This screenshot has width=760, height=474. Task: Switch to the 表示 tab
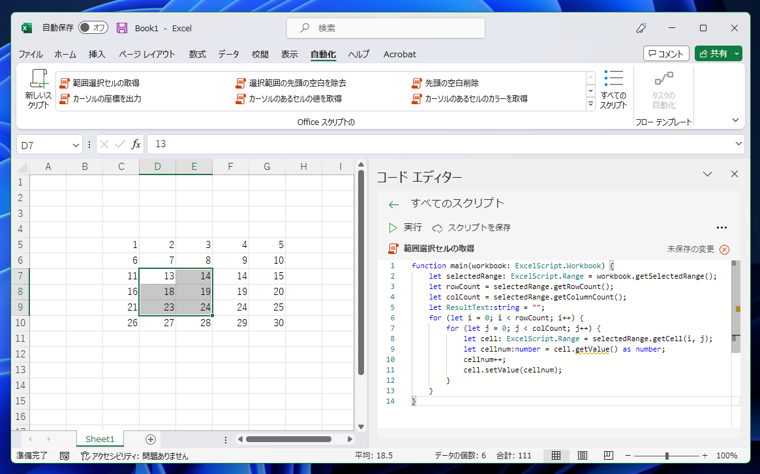(x=289, y=54)
